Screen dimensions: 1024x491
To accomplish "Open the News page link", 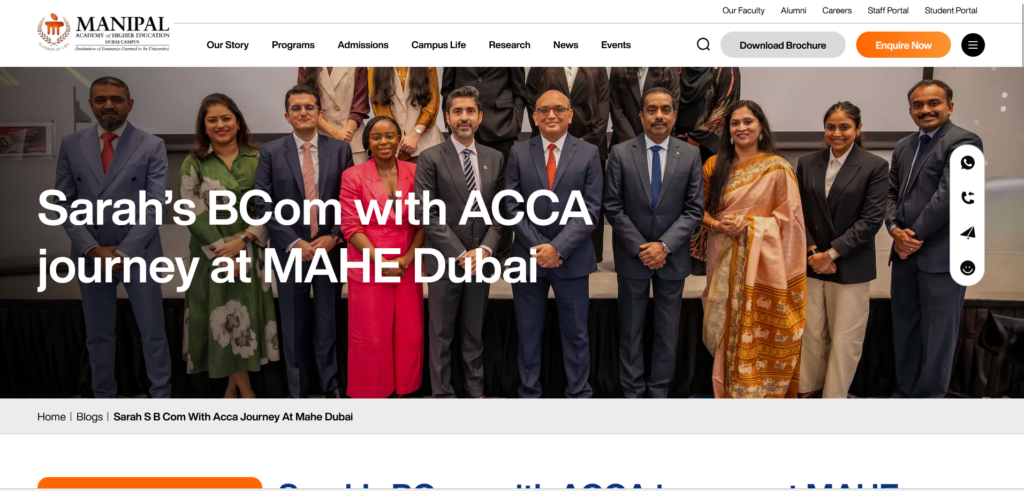I will [x=566, y=45].
